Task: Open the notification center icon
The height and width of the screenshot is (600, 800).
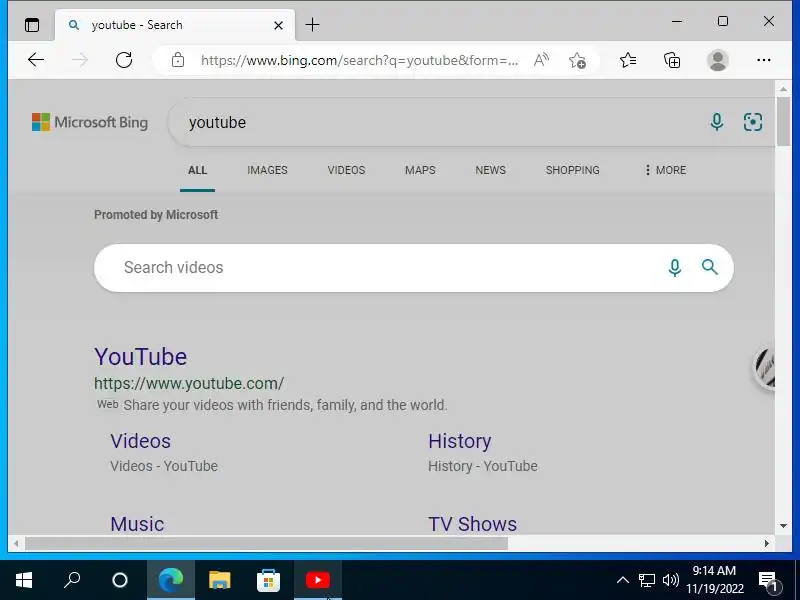Action: tap(770, 581)
